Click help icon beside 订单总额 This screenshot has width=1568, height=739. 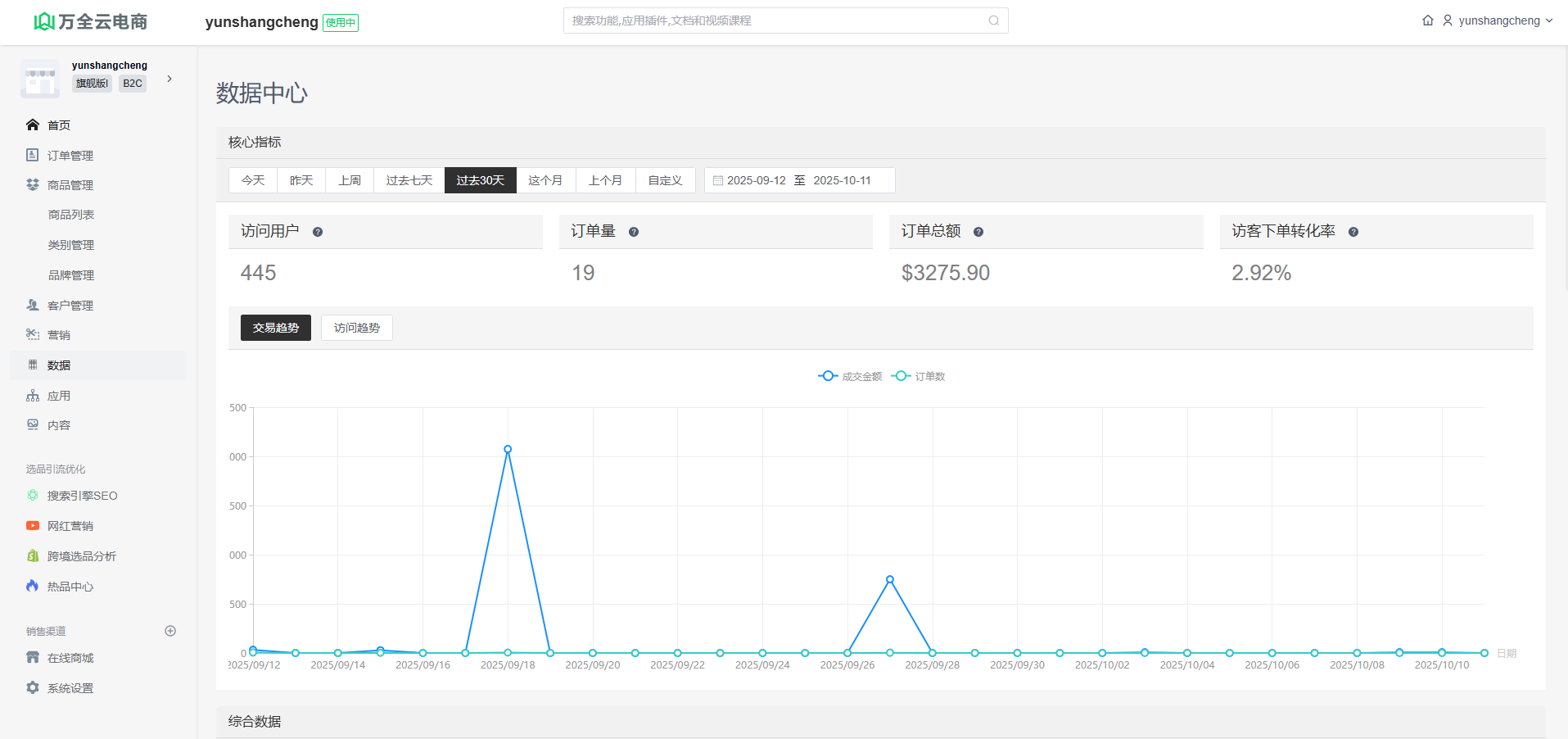(x=978, y=232)
